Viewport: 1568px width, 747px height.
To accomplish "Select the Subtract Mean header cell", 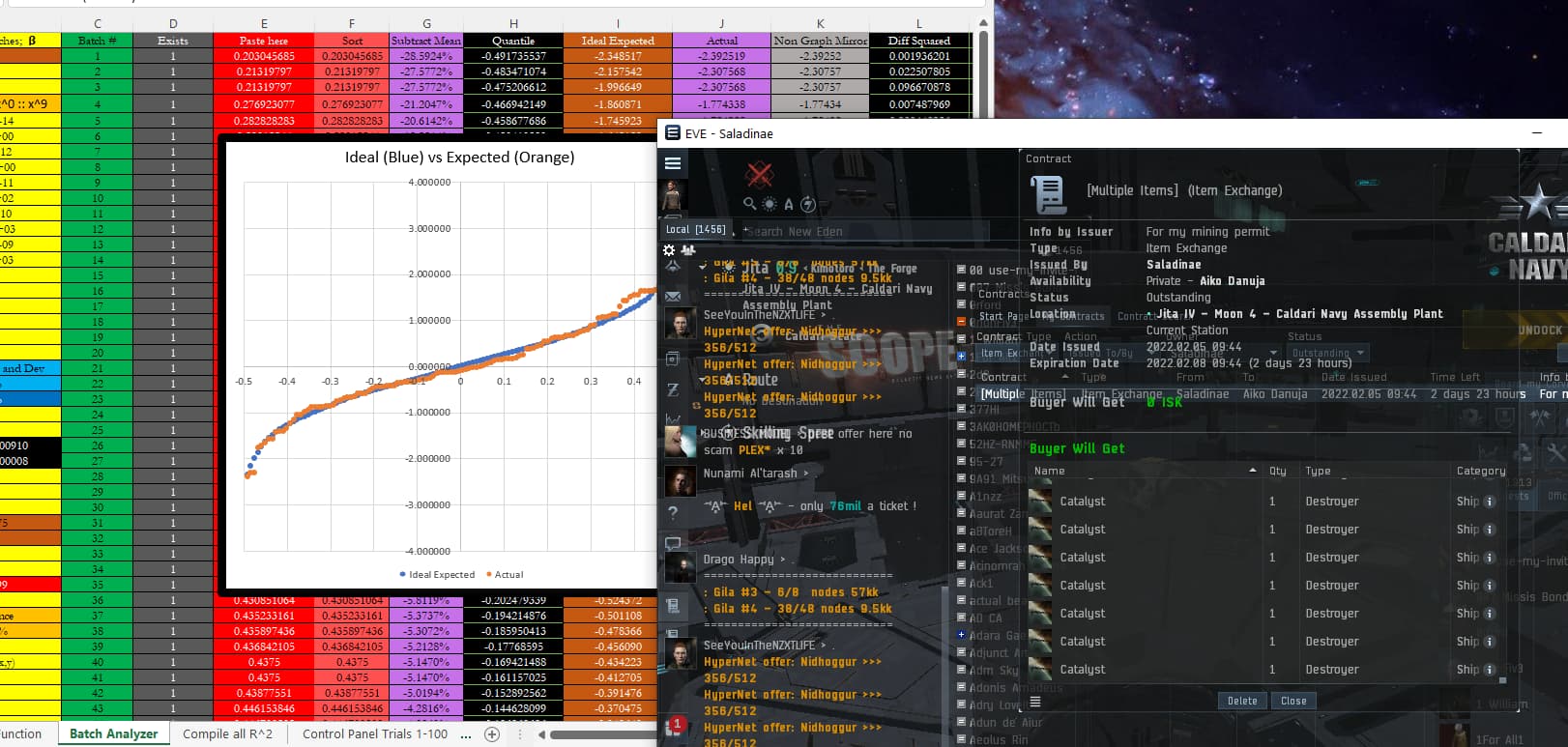I will click(x=425, y=41).
